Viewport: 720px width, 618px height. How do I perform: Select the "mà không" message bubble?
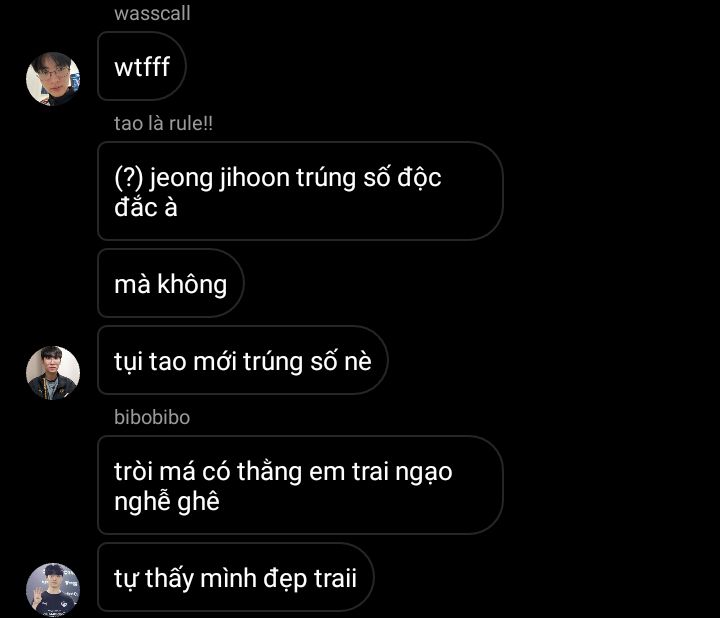coord(171,283)
